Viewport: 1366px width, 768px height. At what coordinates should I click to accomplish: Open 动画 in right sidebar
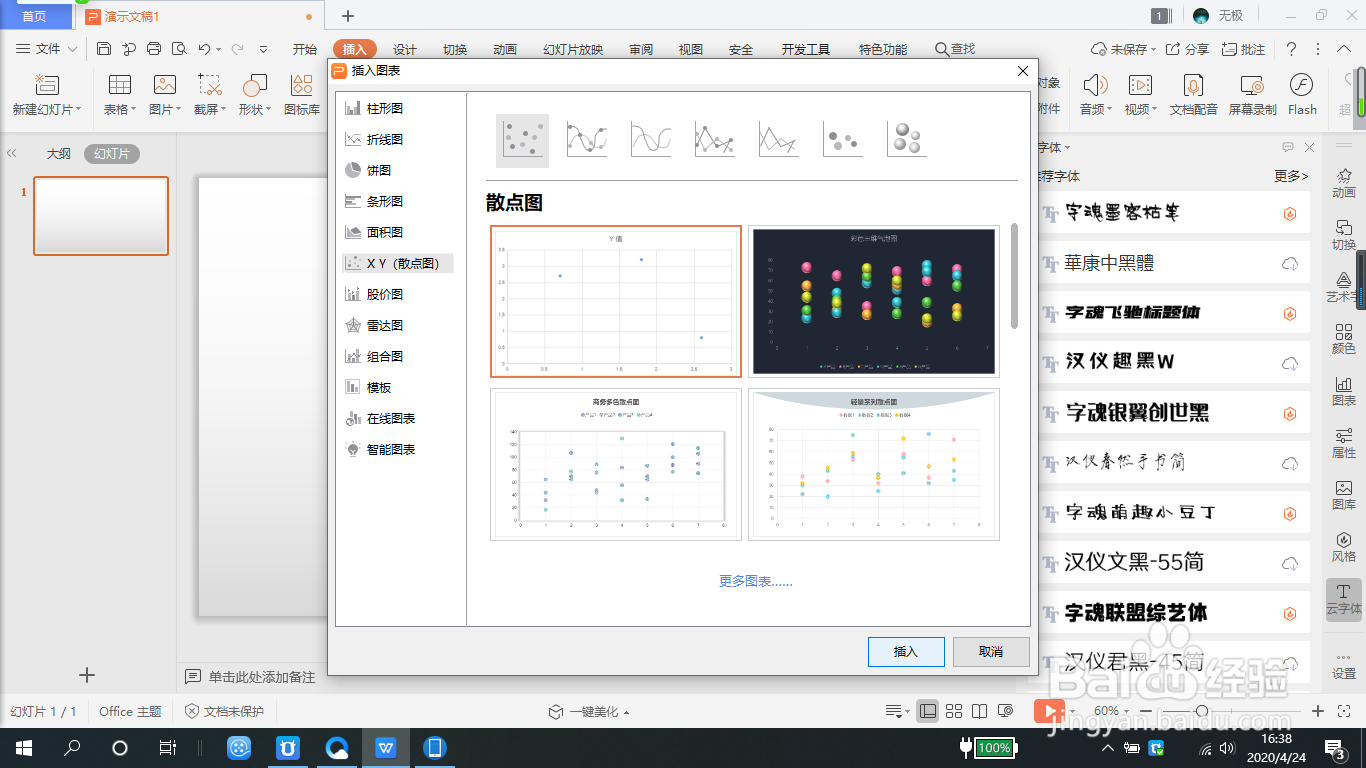(1344, 182)
